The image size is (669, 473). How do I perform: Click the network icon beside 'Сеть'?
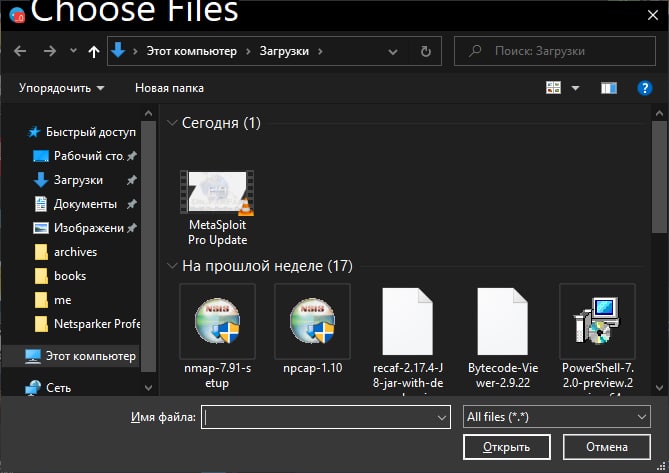[x=33, y=388]
